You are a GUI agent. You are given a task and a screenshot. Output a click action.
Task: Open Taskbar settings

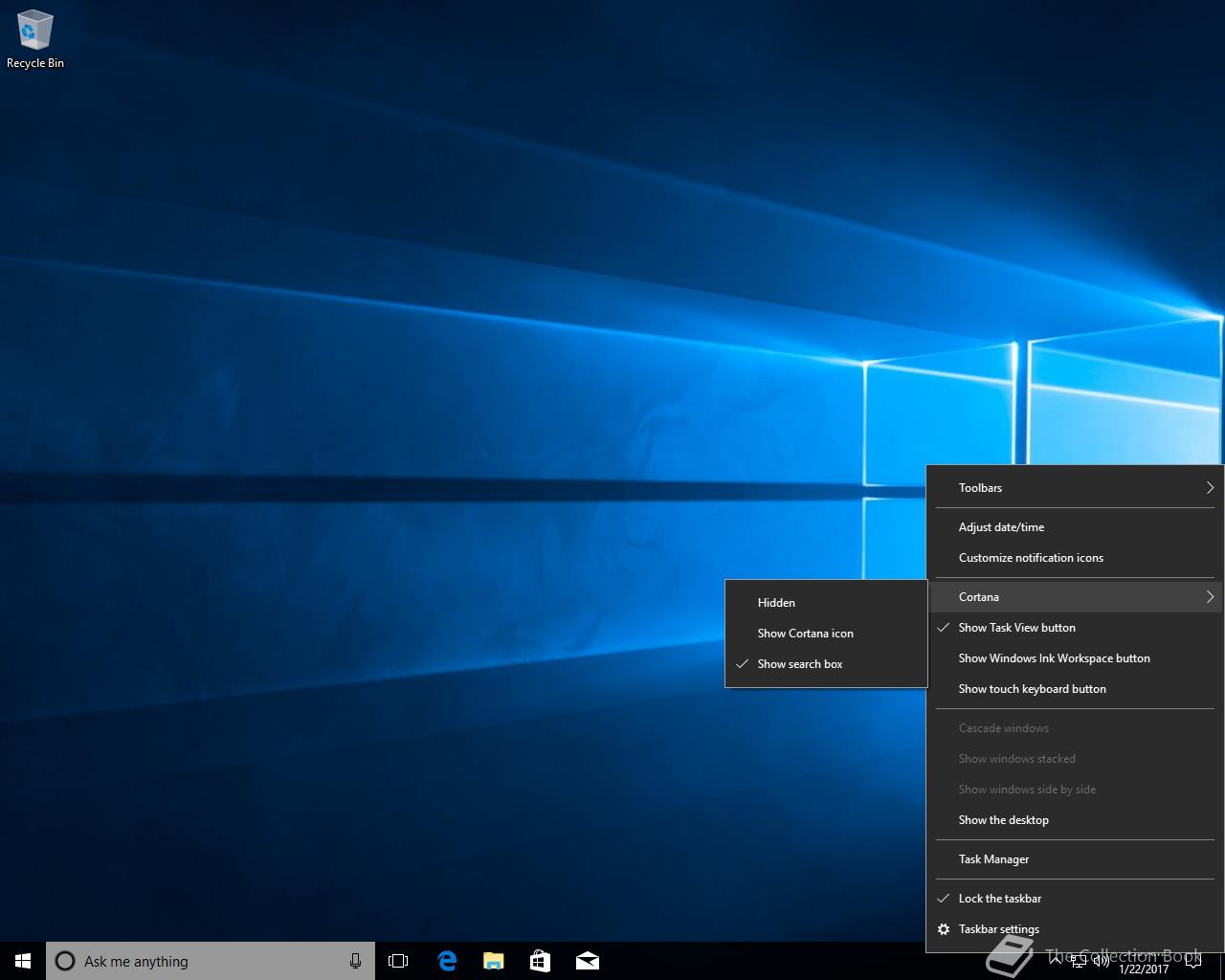[998, 929]
